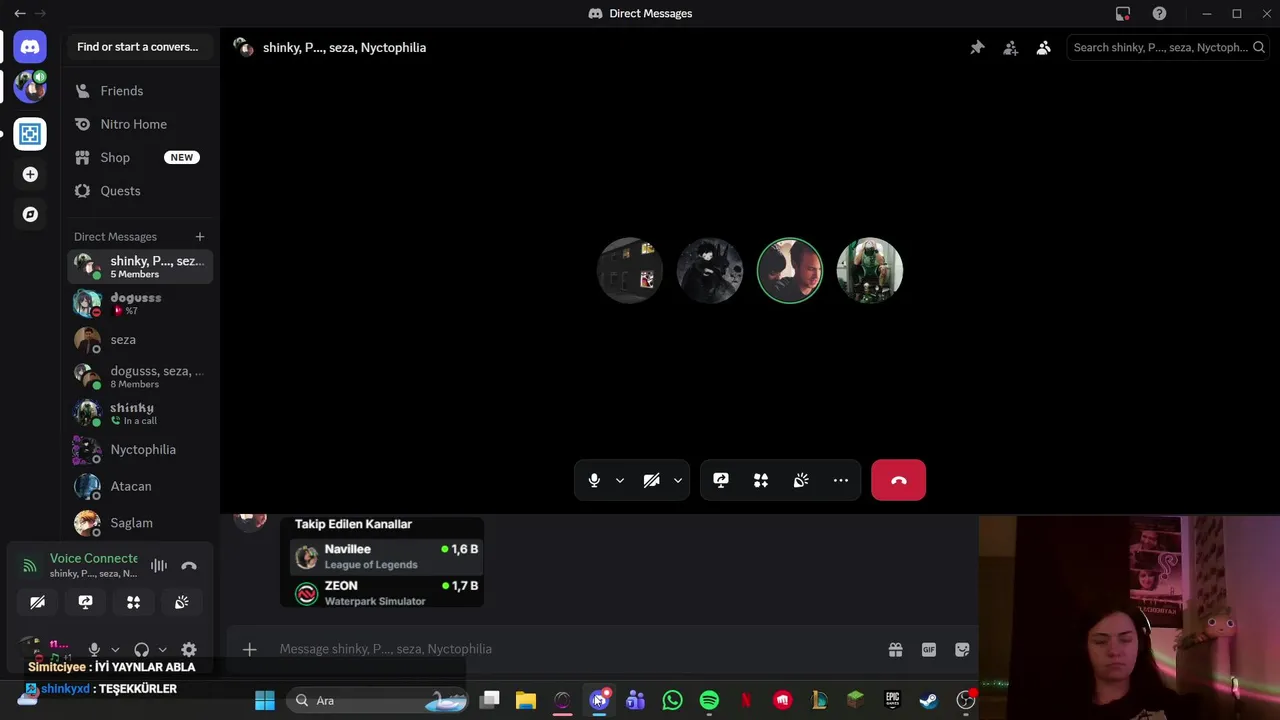Click the Ara taskbar search box
Viewport: 1280px width, 720px height.
(377, 701)
